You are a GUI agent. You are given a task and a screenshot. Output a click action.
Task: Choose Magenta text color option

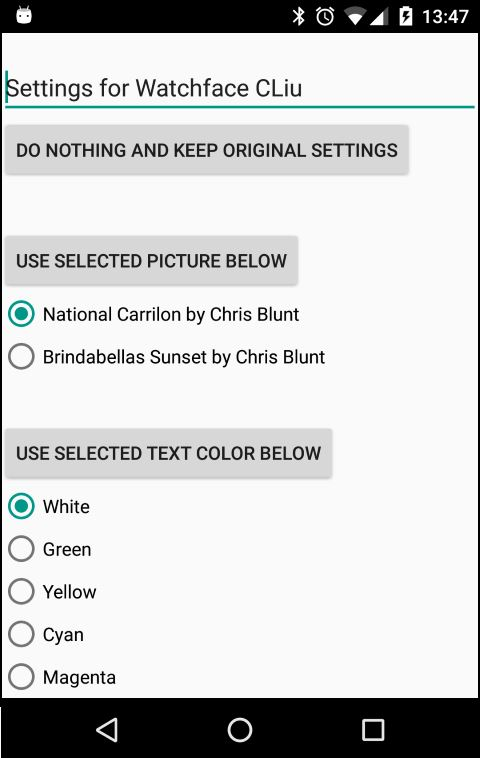(x=62, y=676)
